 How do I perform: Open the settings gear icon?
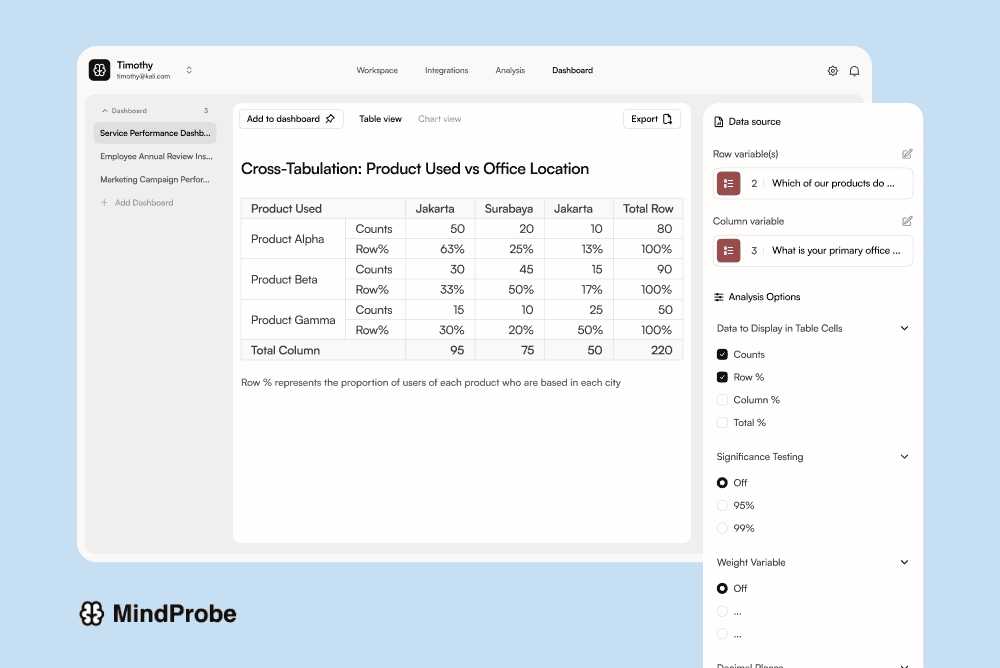pos(832,70)
